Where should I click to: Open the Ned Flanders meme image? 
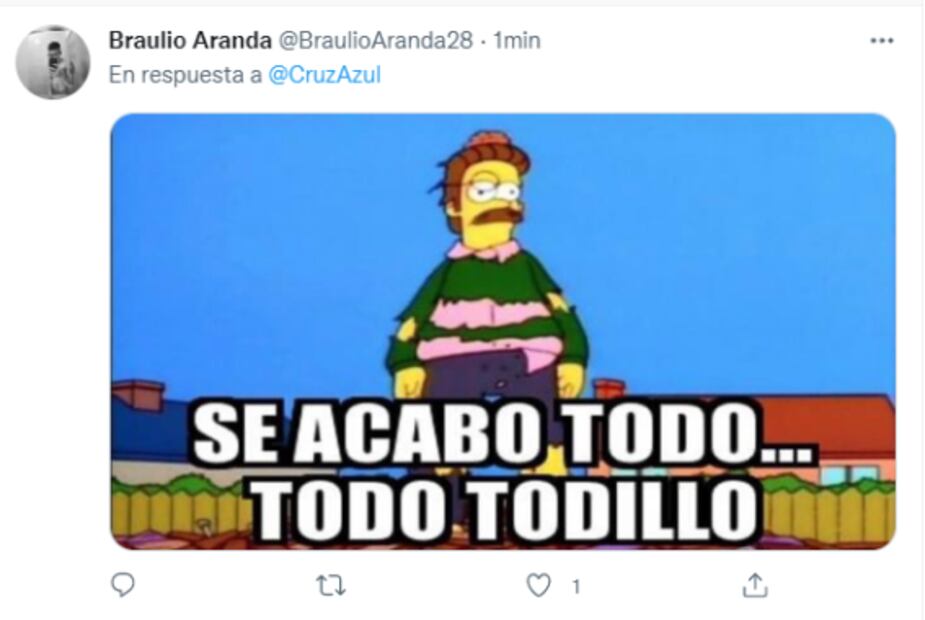coord(503,332)
